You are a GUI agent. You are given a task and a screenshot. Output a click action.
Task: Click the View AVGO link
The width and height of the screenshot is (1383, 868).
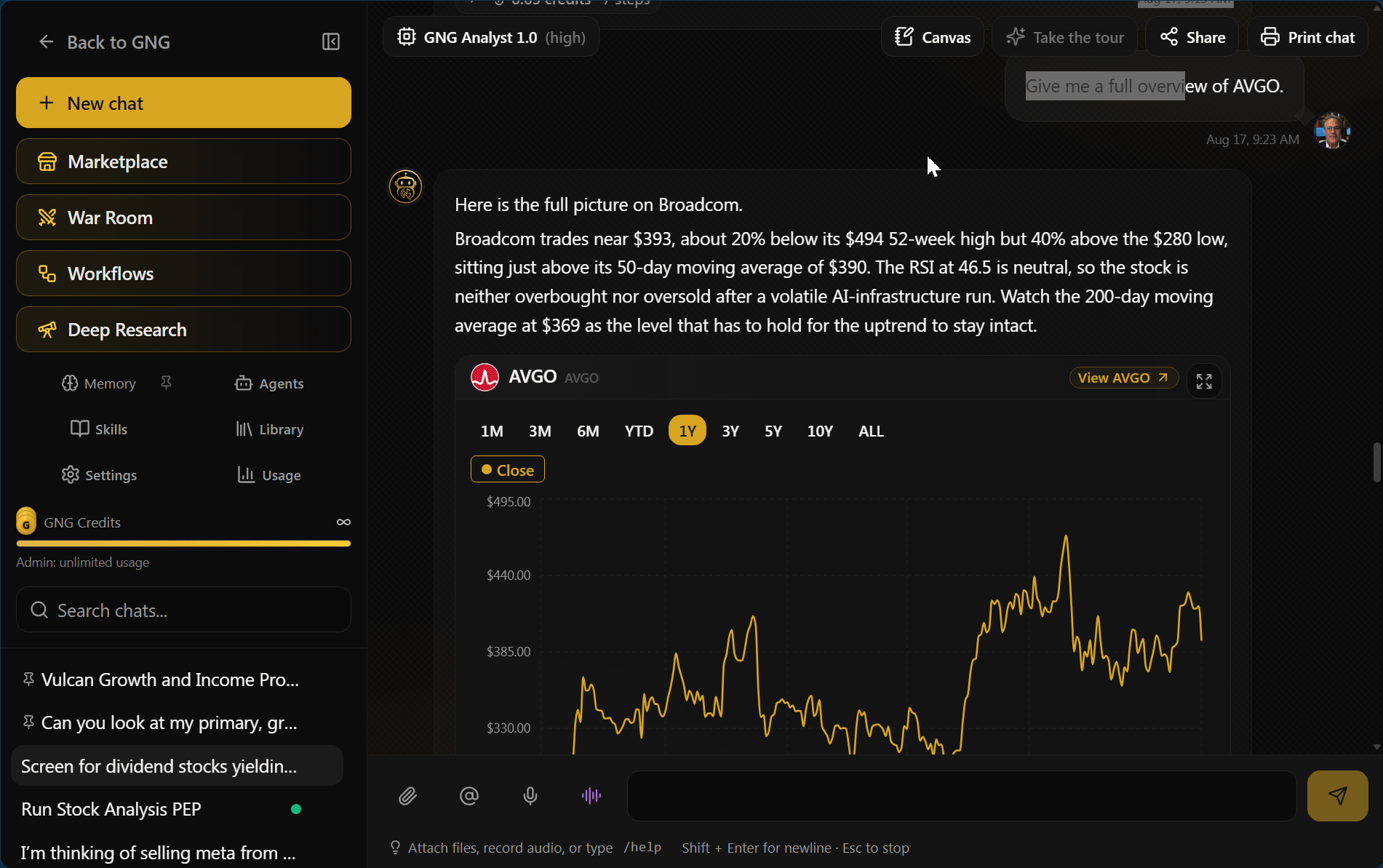1123,378
